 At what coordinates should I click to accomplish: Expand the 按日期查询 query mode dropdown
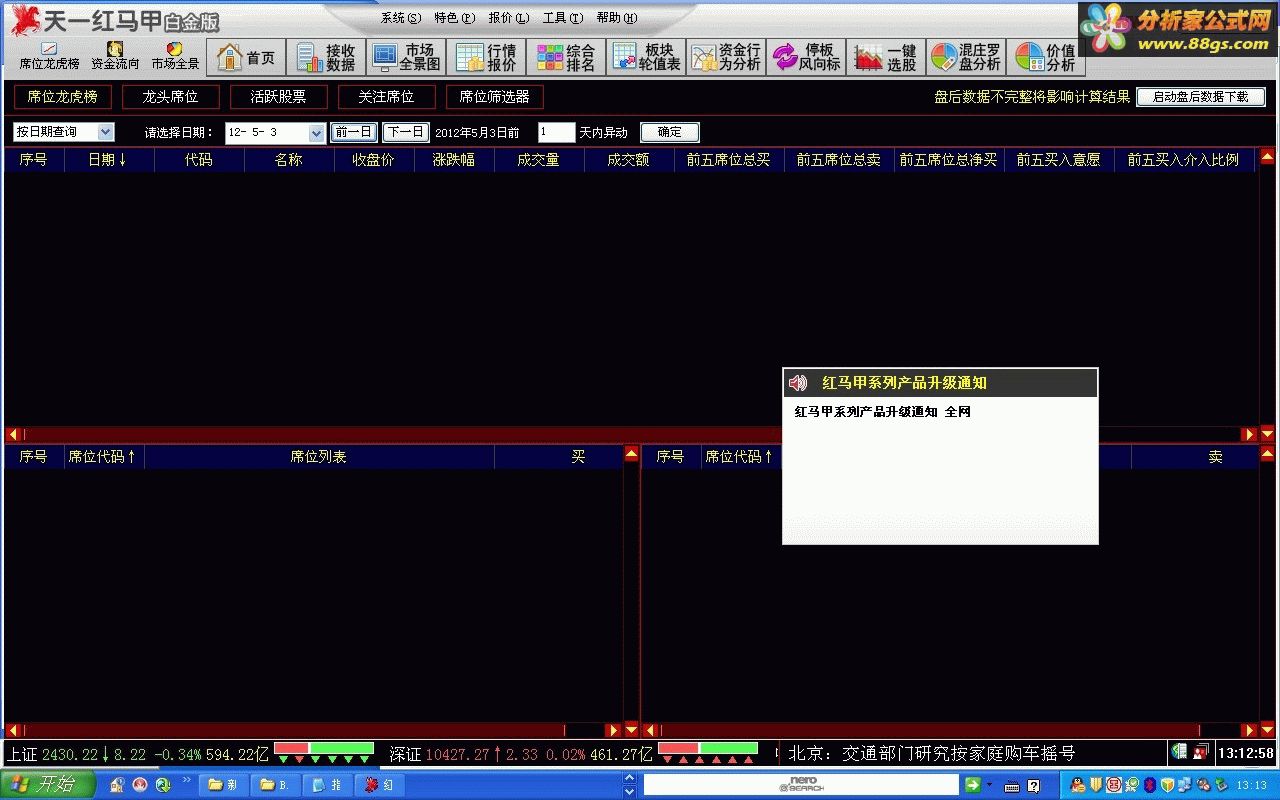point(106,132)
